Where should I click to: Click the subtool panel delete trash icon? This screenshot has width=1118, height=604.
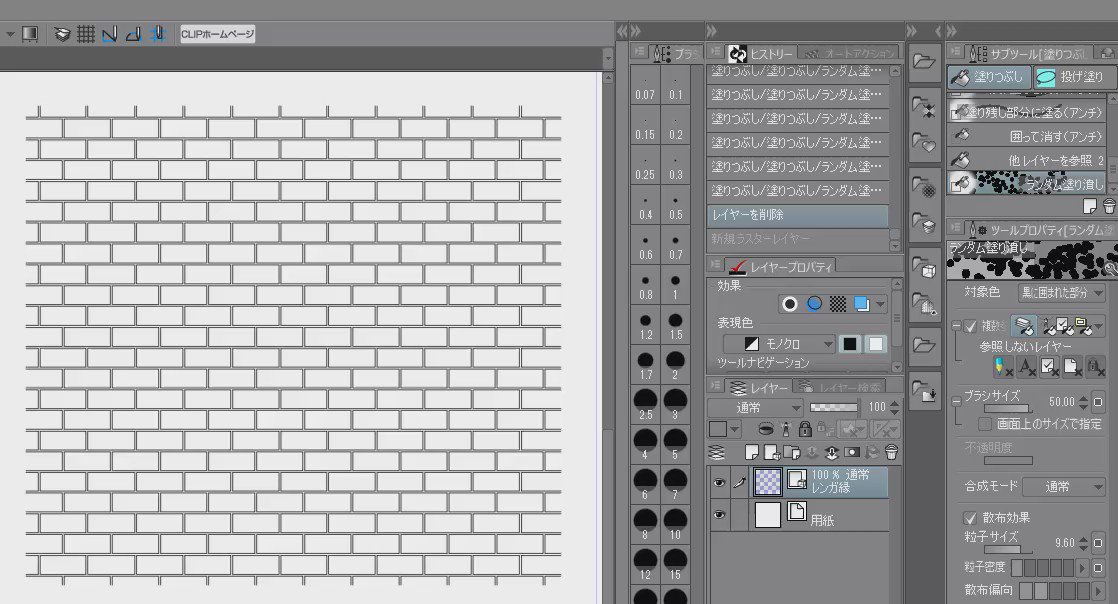(x=1109, y=206)
